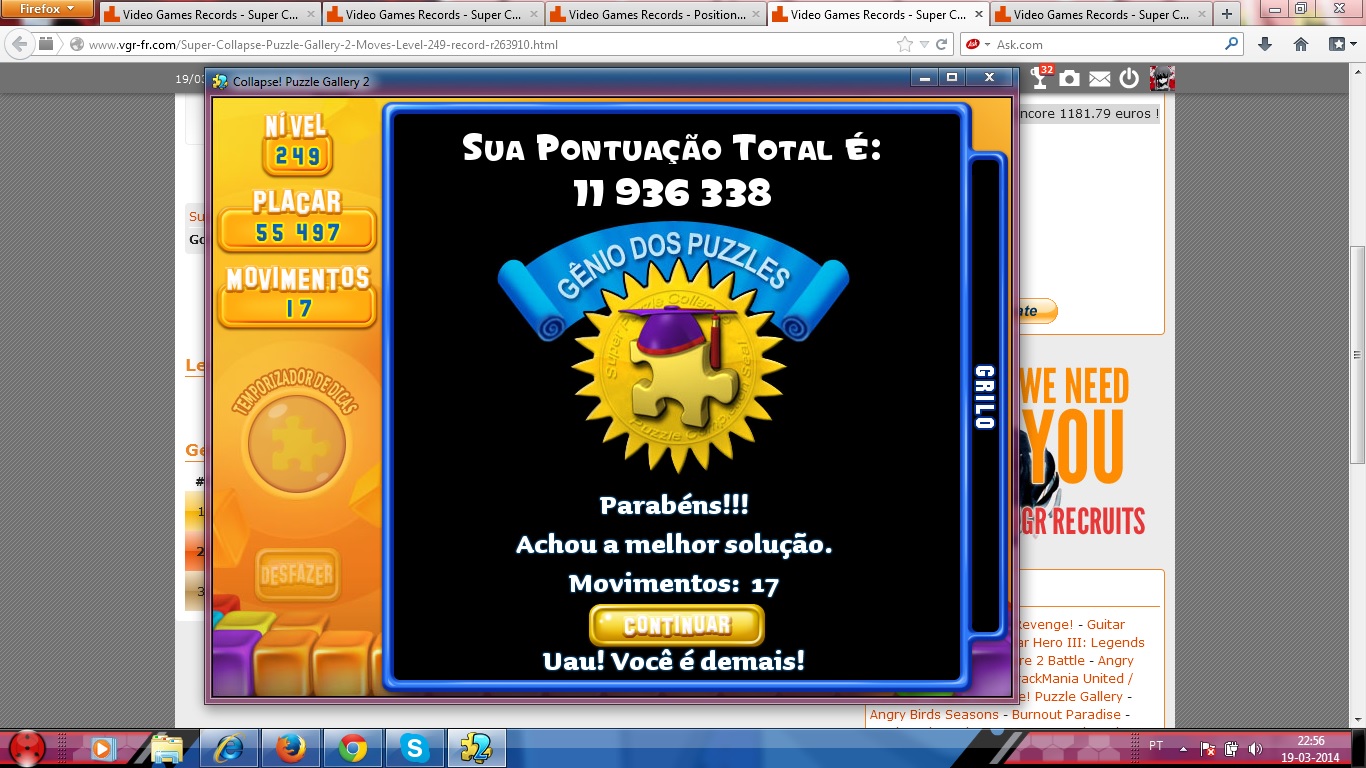Open the Firefox downloads arrow icon
Image resolution: width=1366 pixels, height=768 pixels.
click(1265, 44)
